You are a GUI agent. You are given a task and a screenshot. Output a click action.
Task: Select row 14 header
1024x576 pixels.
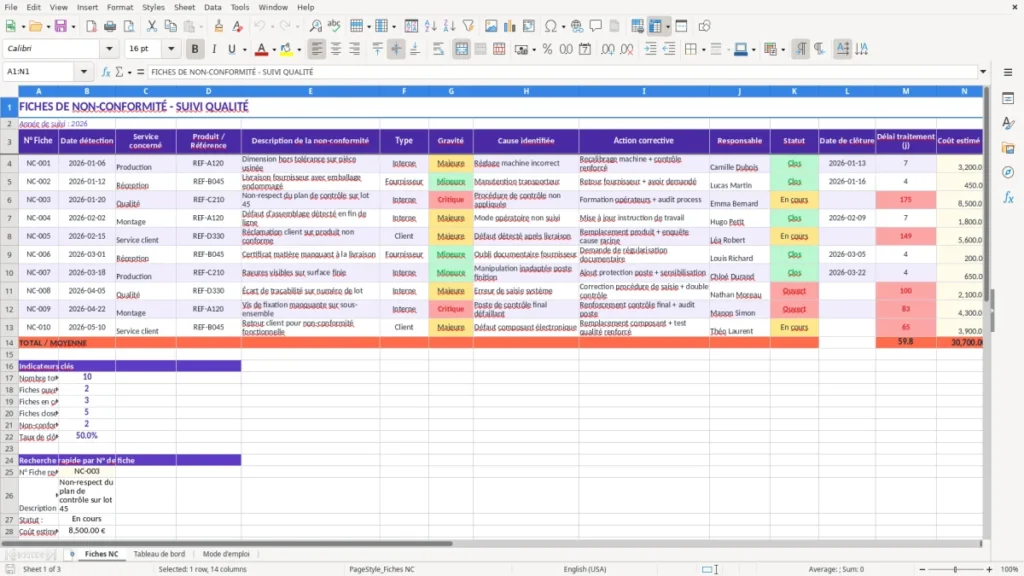click(9, 343)
